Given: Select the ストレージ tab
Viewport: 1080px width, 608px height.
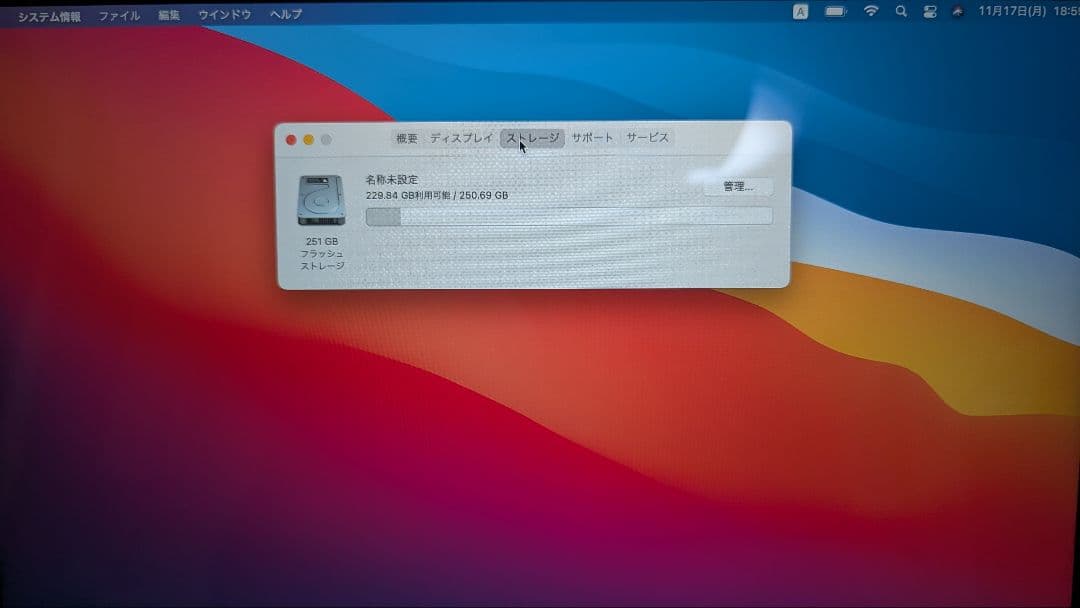Looking at the screenshot, I should tap(532, 138).
